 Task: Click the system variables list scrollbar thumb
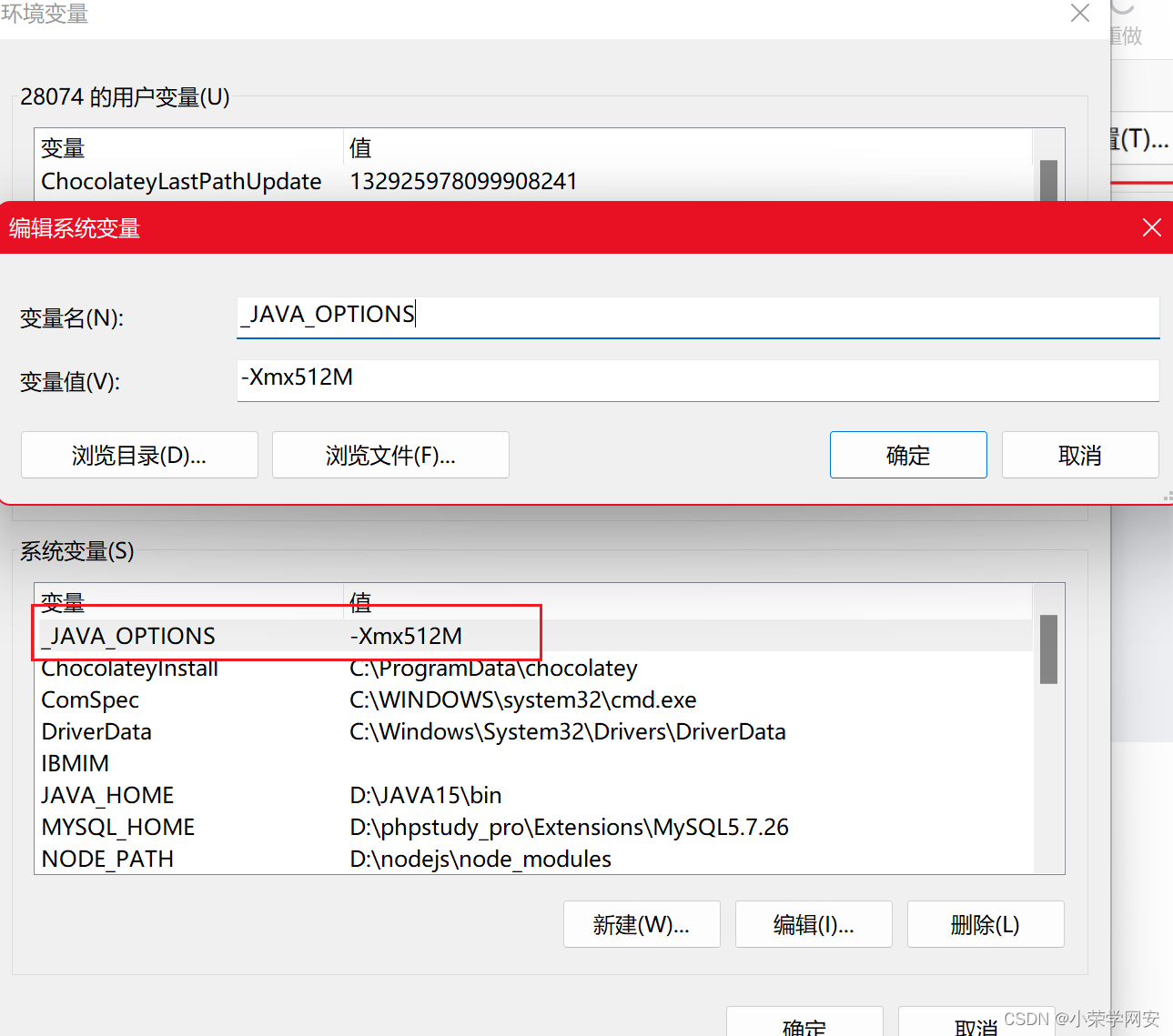tap(1048, 649)
